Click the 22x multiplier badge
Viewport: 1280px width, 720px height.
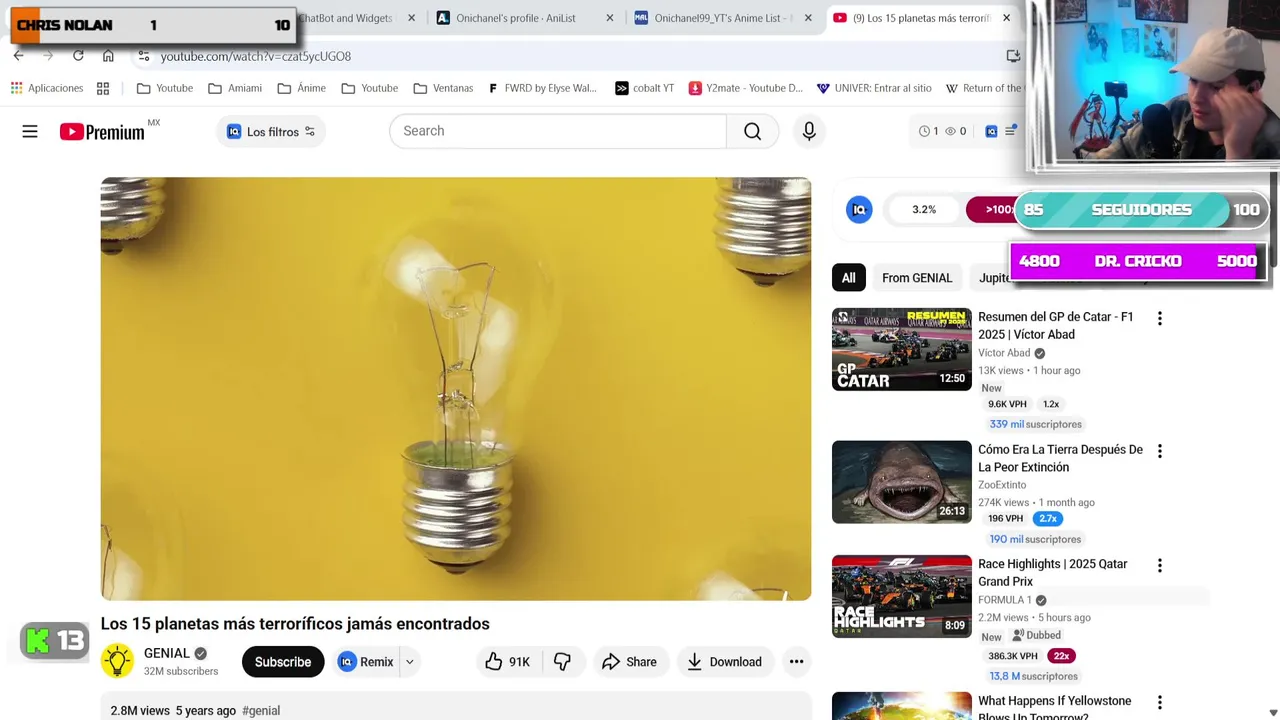point(1061,656)
